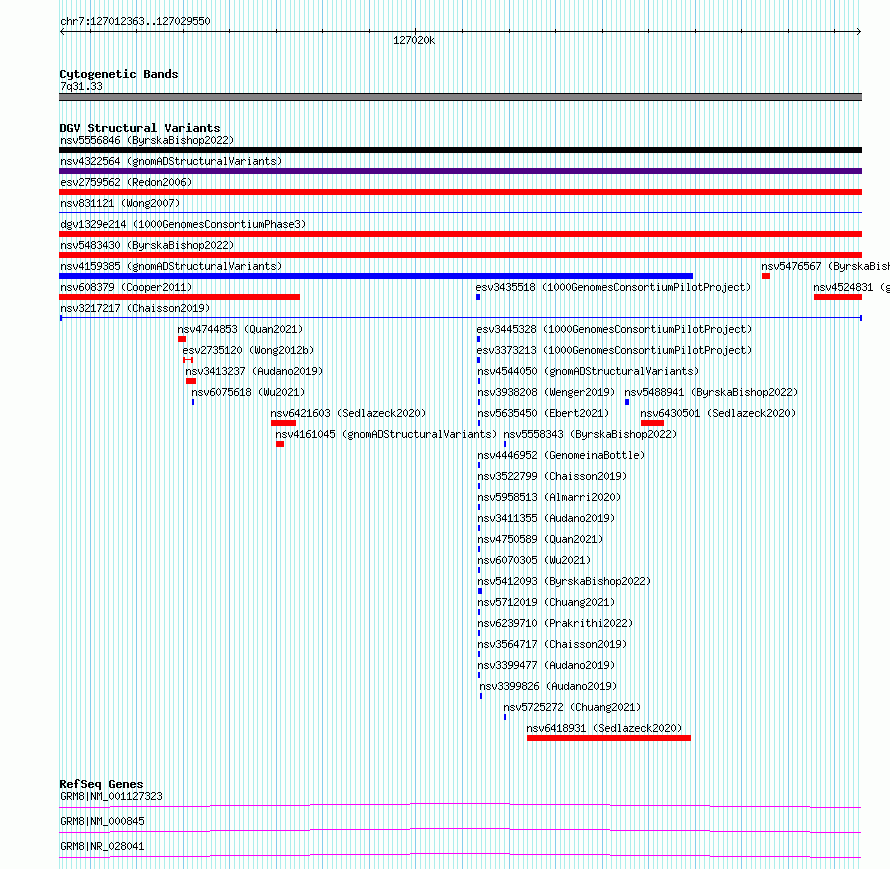Select the red nsv608379 variant bar
Viewport: 890px width, 869px height.
pyautogui.click(x=179, y=297)
